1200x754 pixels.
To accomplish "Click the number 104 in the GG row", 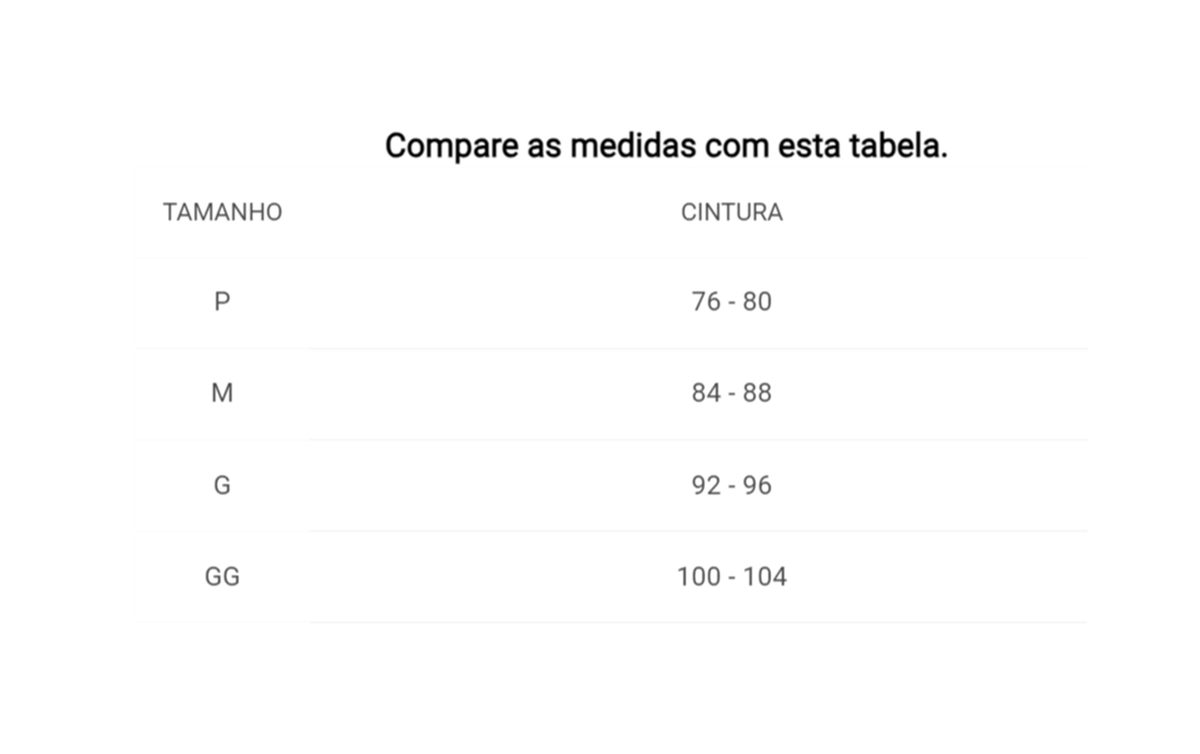I will tap(764, 577).
